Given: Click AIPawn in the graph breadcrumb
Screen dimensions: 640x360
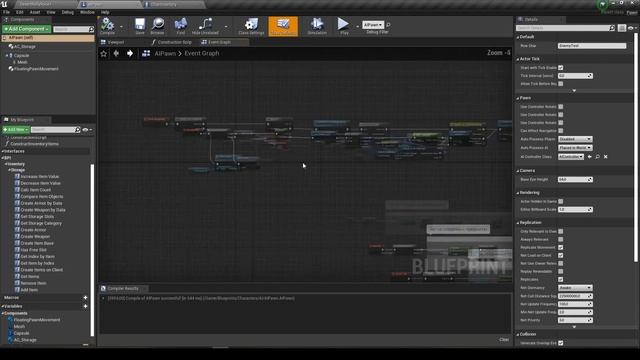Looking at the screenshot, I should [165, 53].
